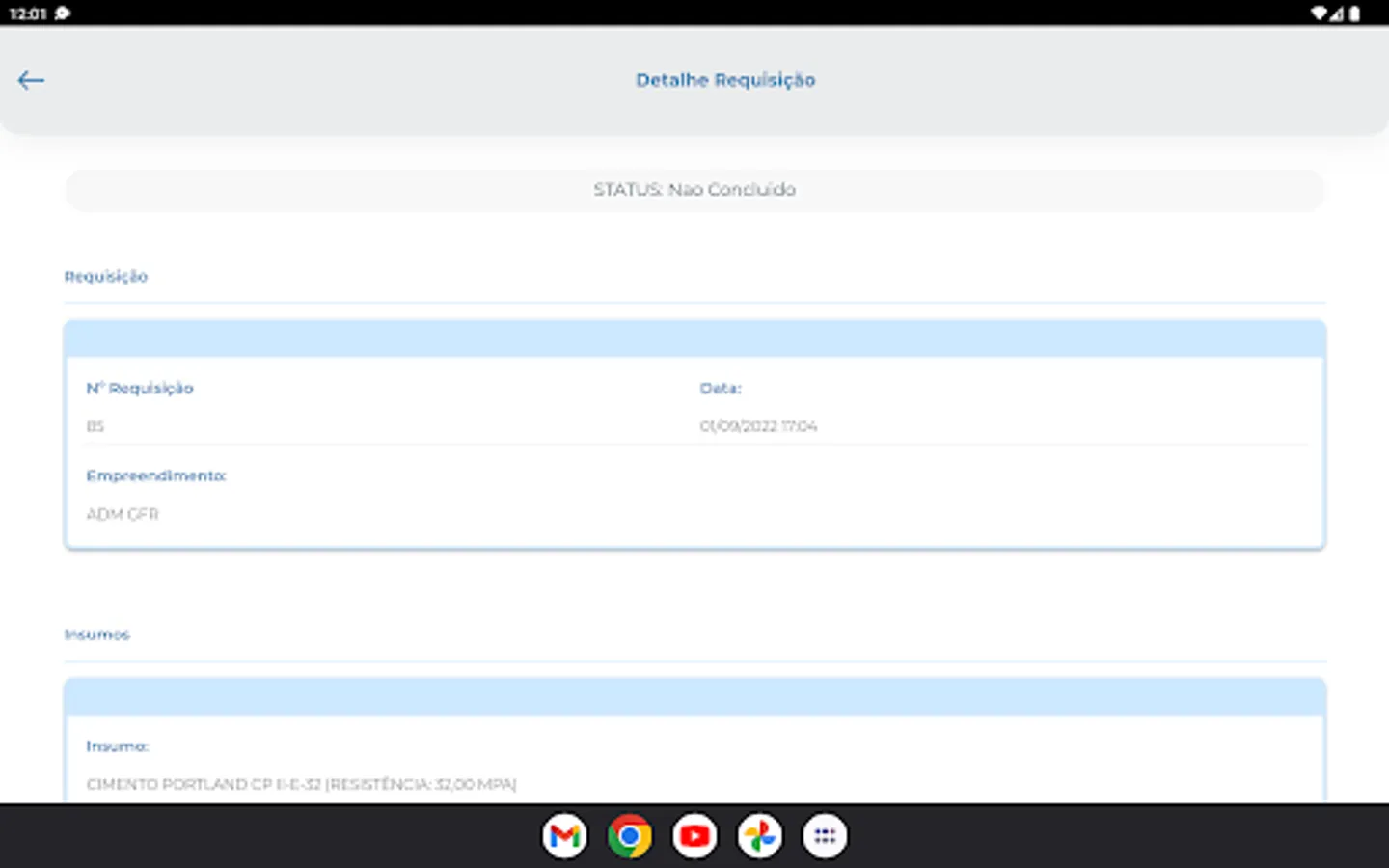This screenshot has height=868, width=1389.
Task: Tap the blue header of Insumos card
Action: 694,697
